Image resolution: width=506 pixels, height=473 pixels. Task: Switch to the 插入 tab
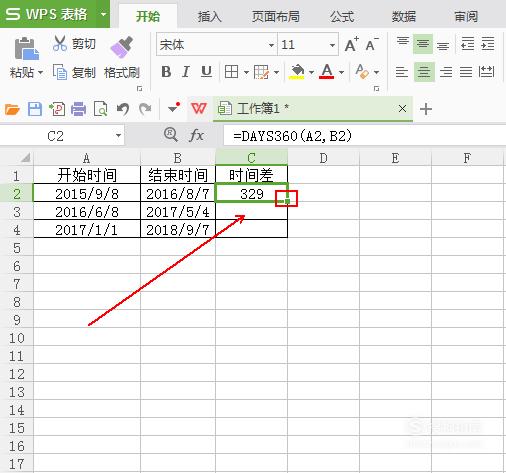click(209, 16)
